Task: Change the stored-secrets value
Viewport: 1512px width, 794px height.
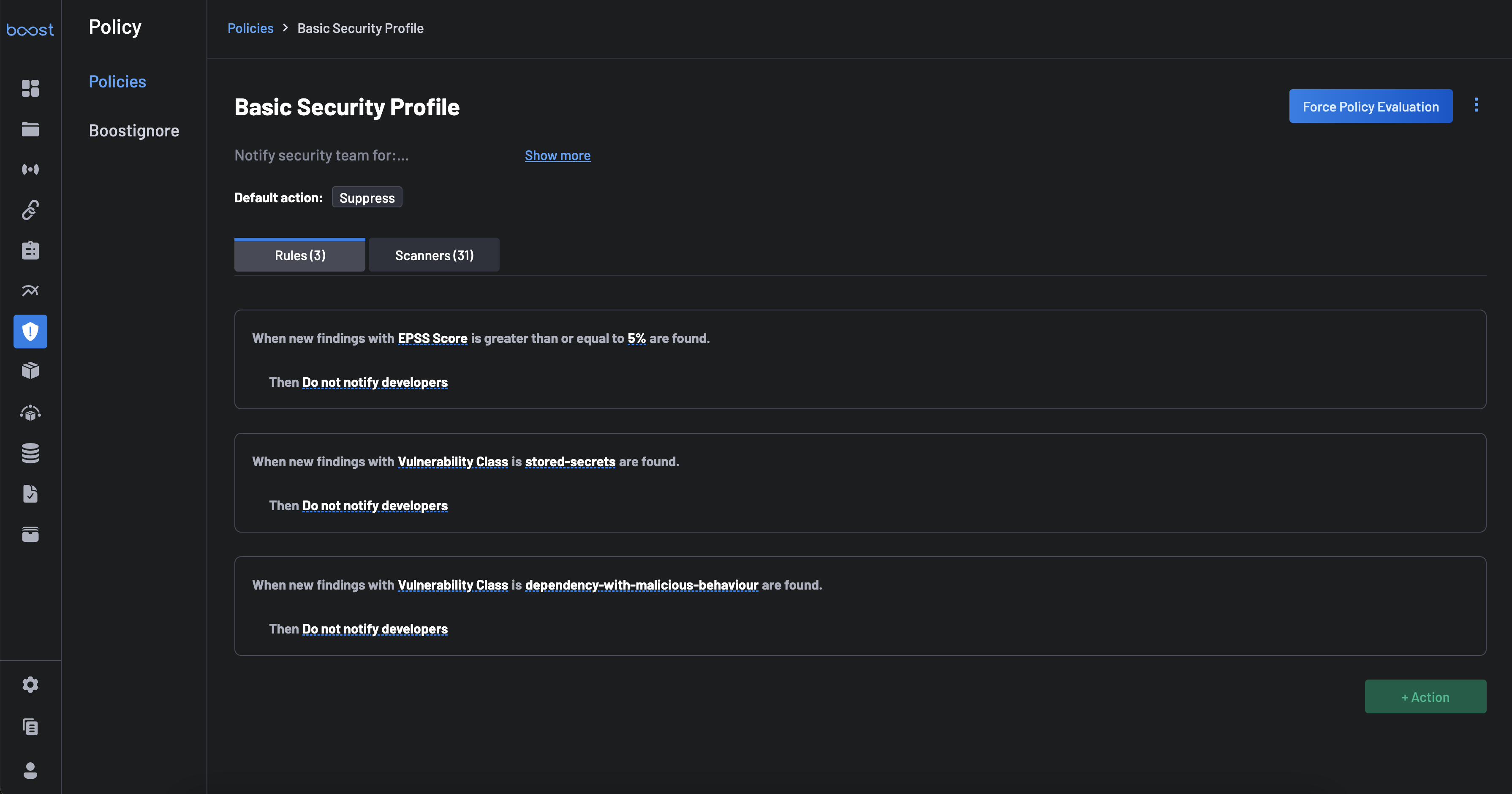Action: click(570, 462)
